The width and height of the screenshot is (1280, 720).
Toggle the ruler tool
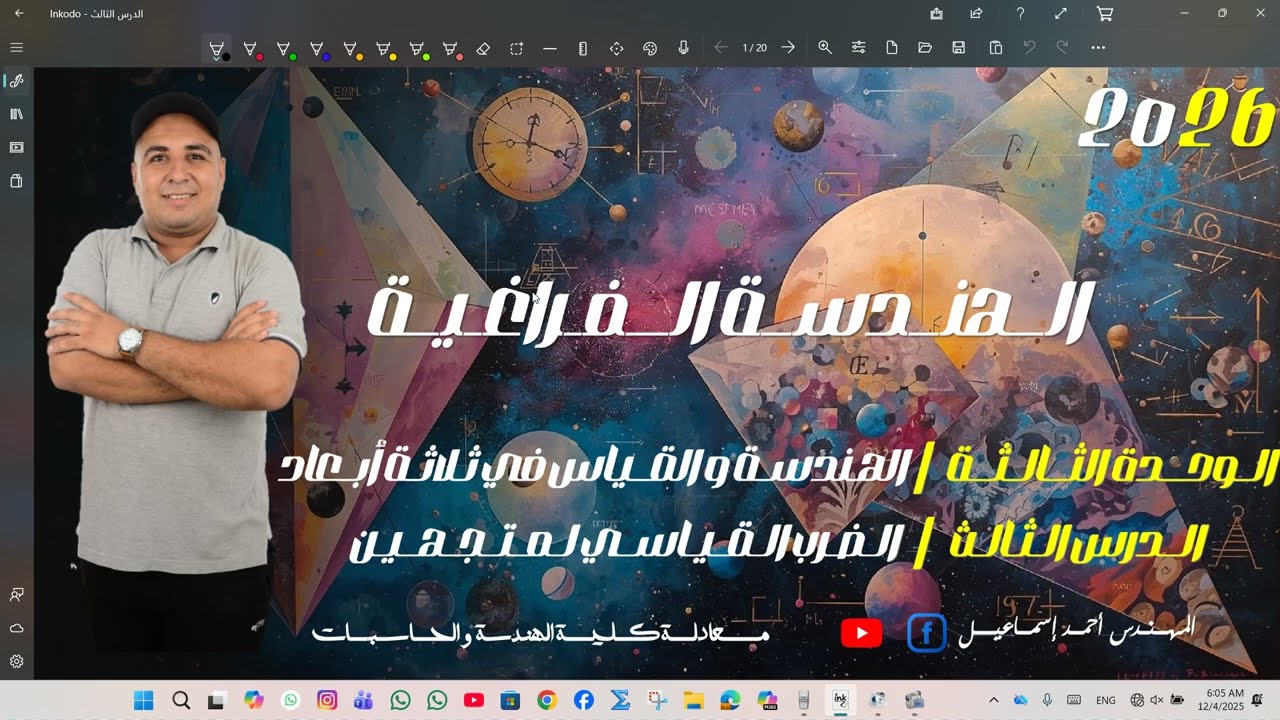coord(583,48)
